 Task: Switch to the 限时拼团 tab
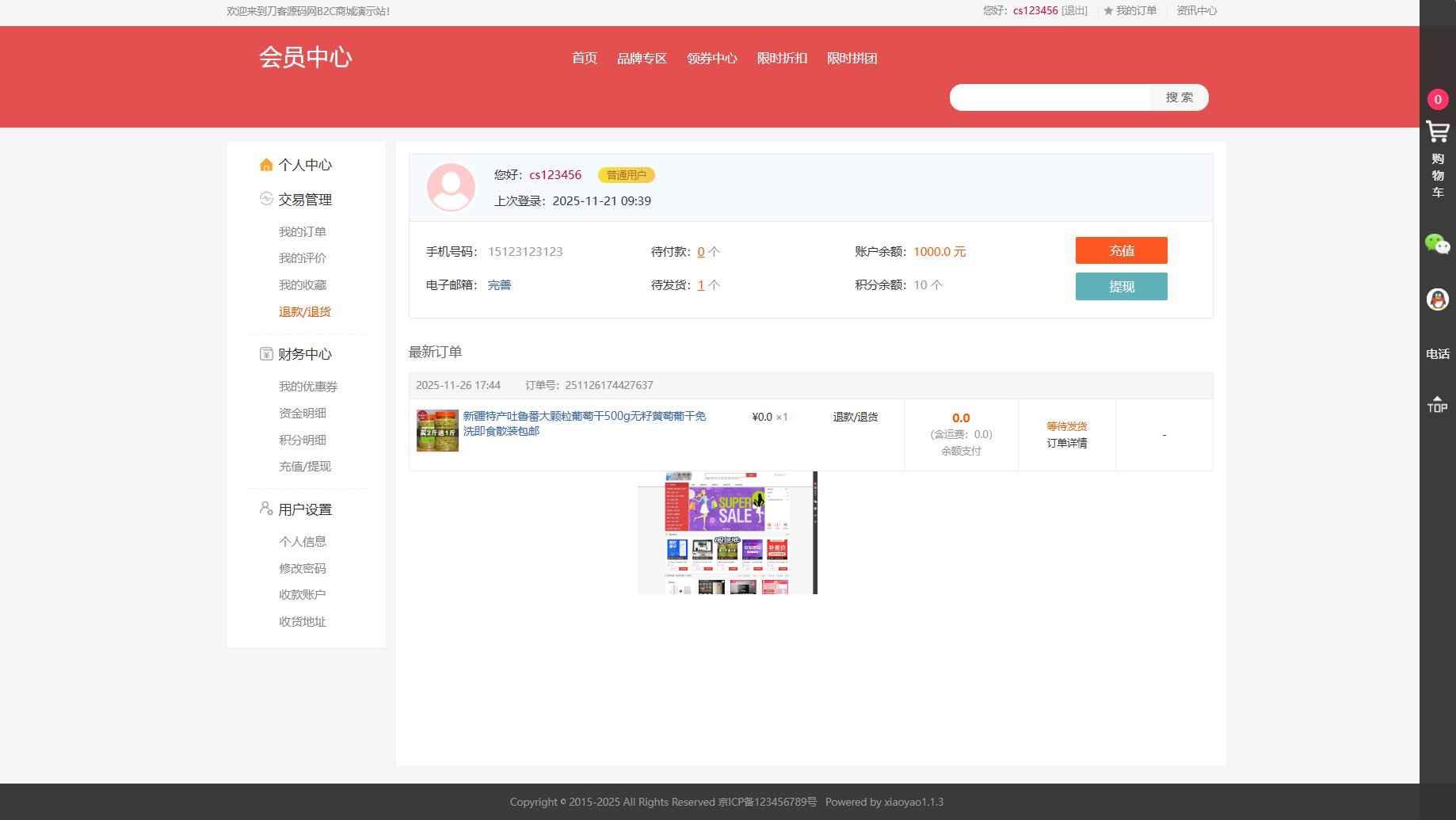coord(851,59)
